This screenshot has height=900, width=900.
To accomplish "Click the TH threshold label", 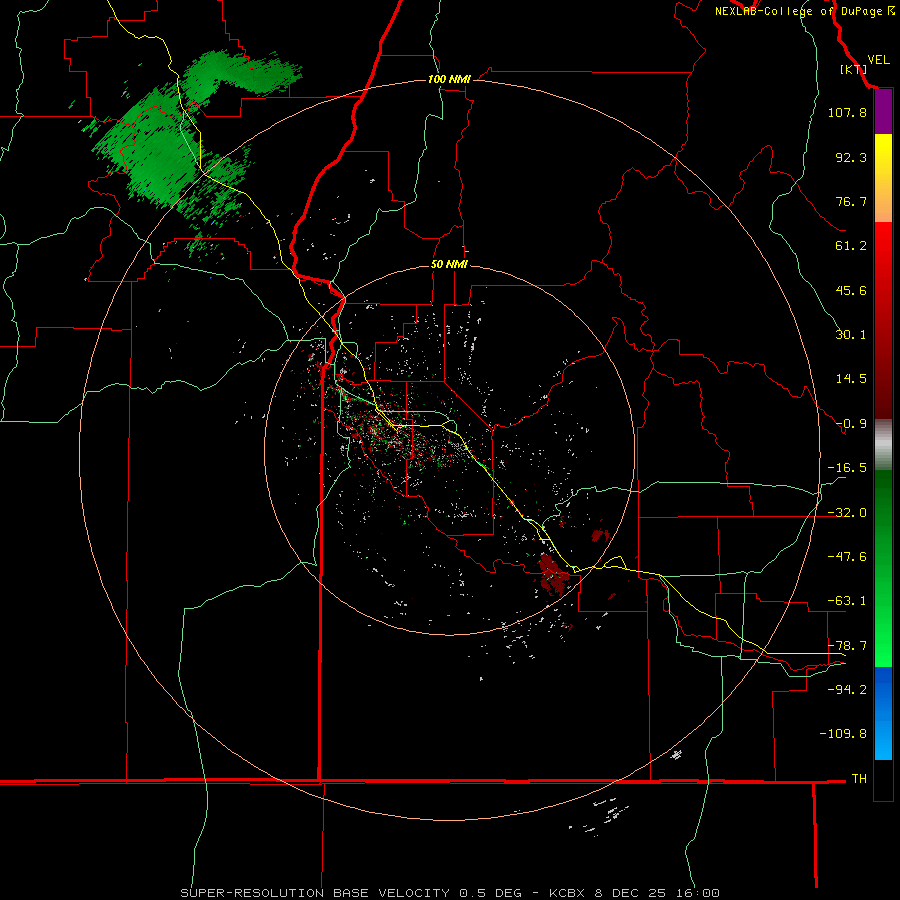I will (x=859, y=778).
